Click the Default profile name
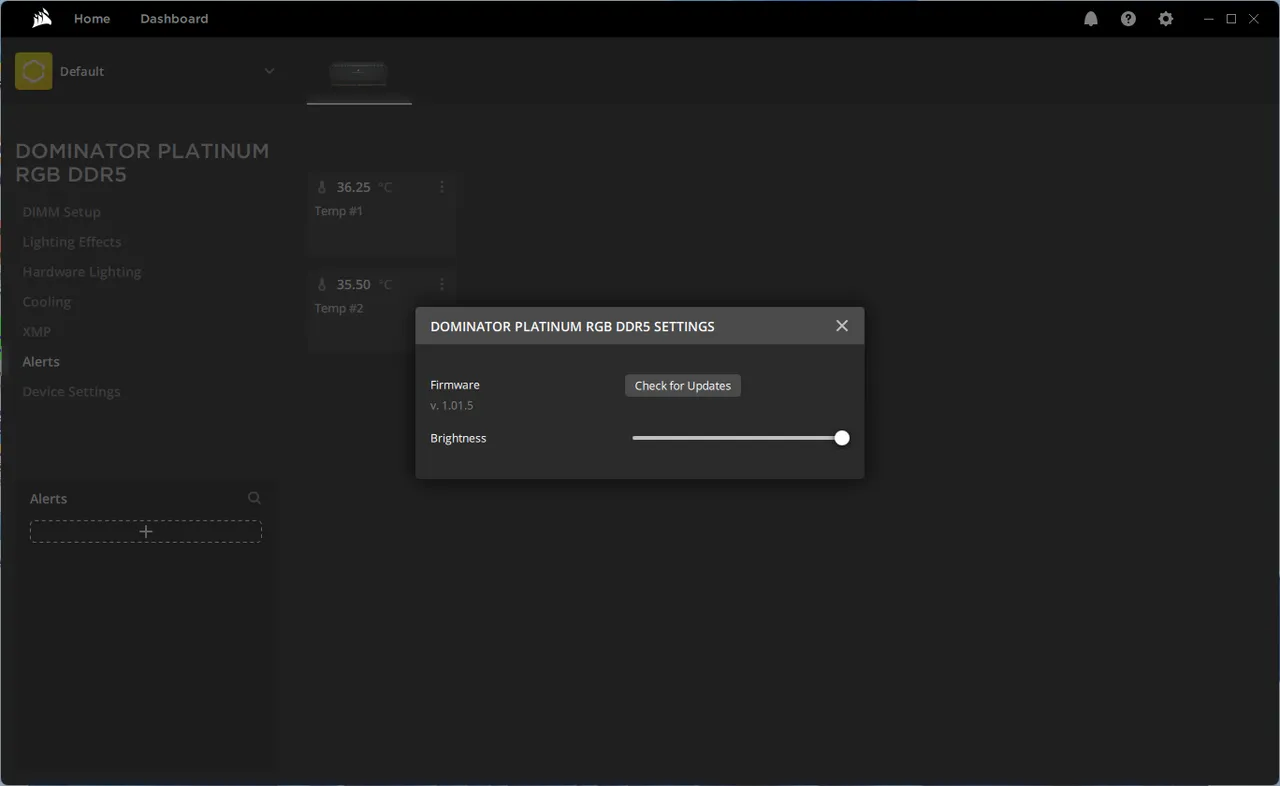Viewport: 1280px width, 786px height. (82, 72)
